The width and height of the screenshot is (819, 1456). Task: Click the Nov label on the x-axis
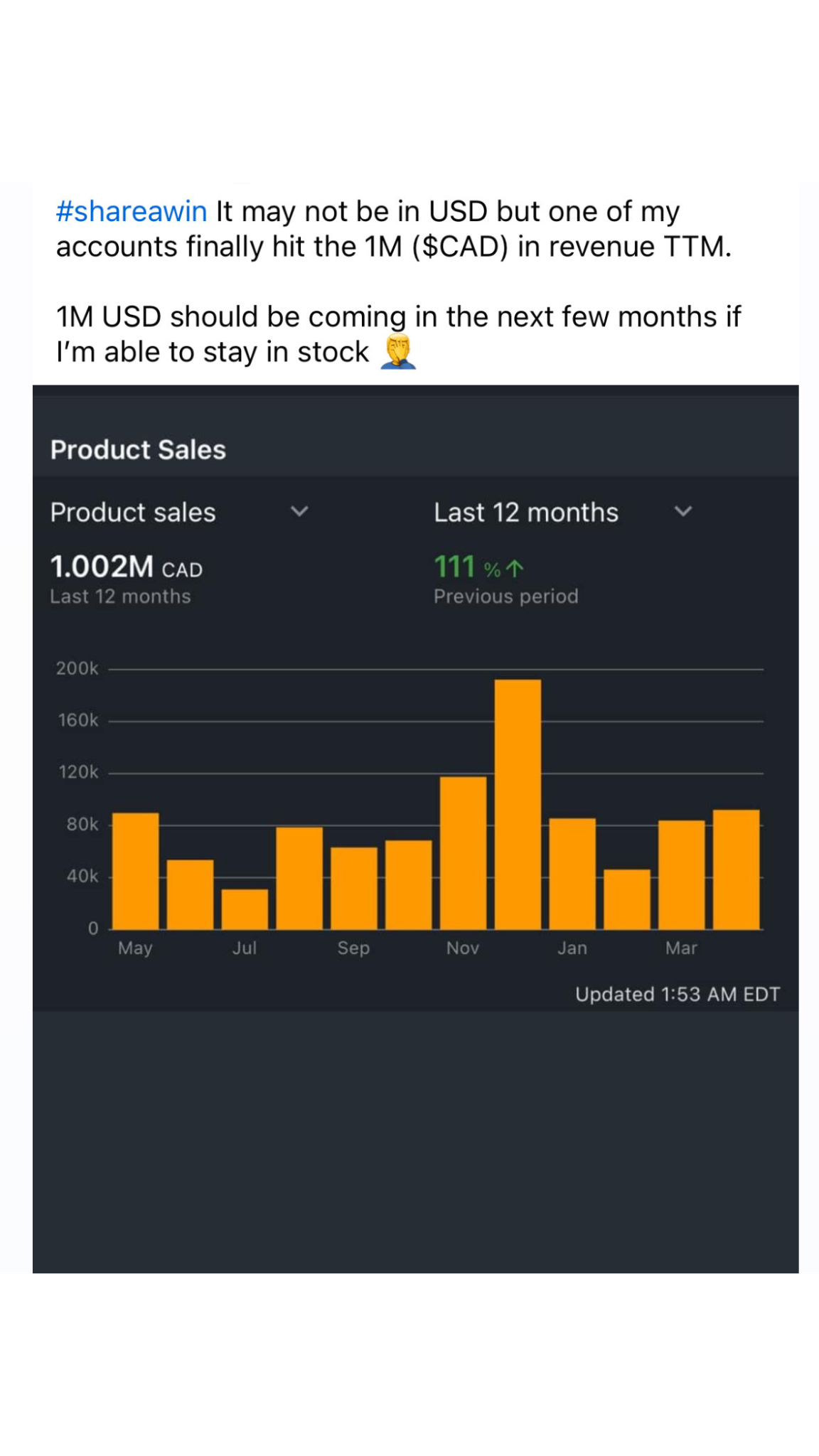463,948
